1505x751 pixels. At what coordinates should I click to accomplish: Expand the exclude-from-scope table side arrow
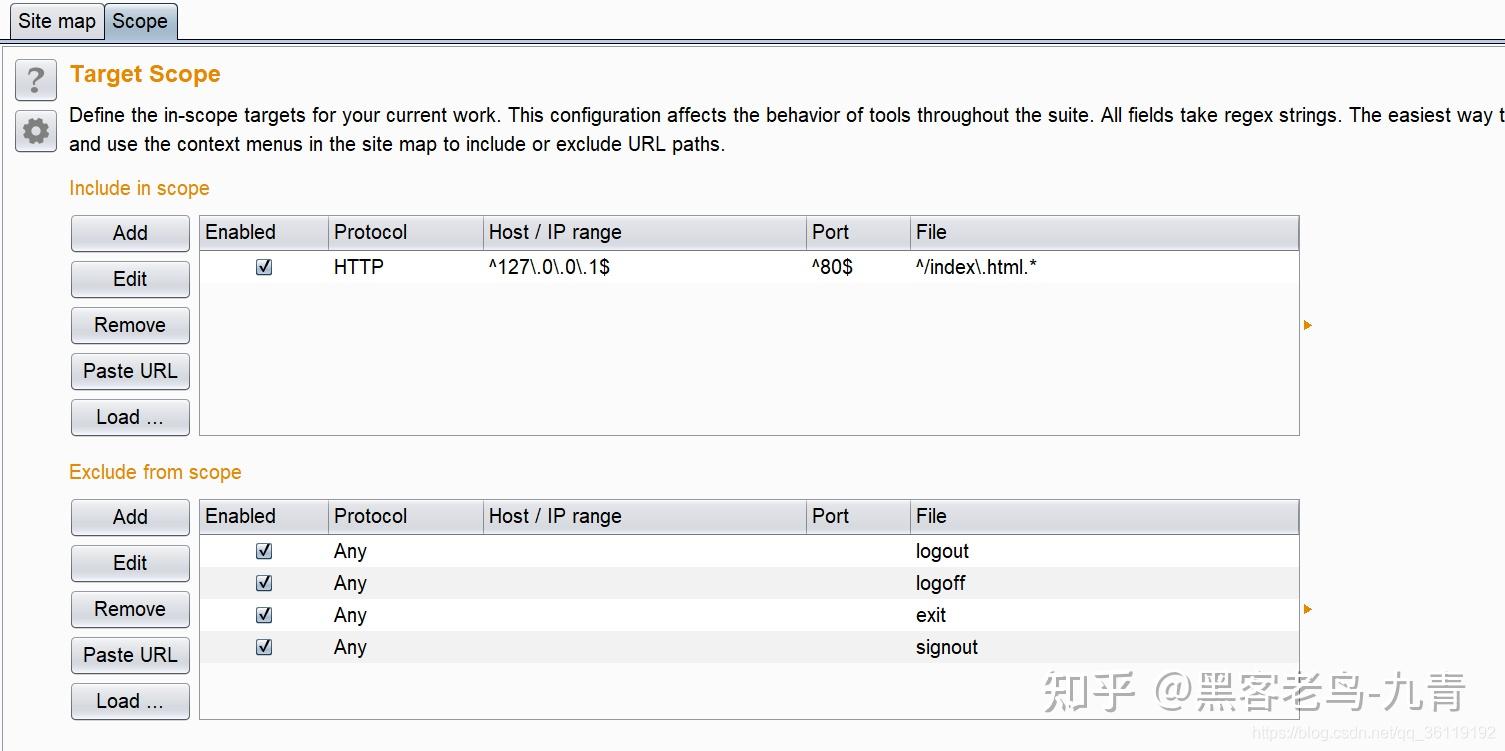pos(1308,609)
